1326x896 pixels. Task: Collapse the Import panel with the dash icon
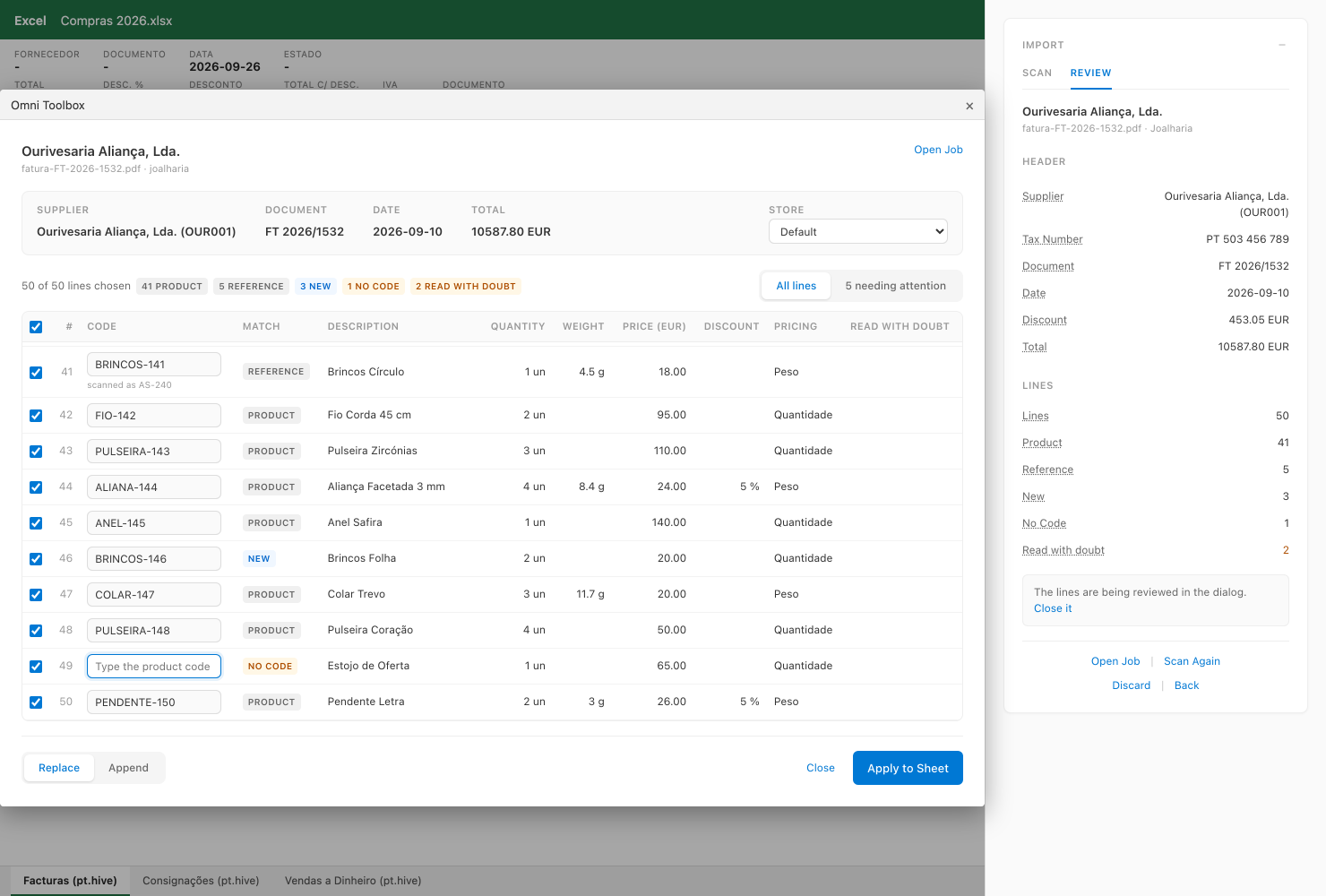coord(1282,45)
